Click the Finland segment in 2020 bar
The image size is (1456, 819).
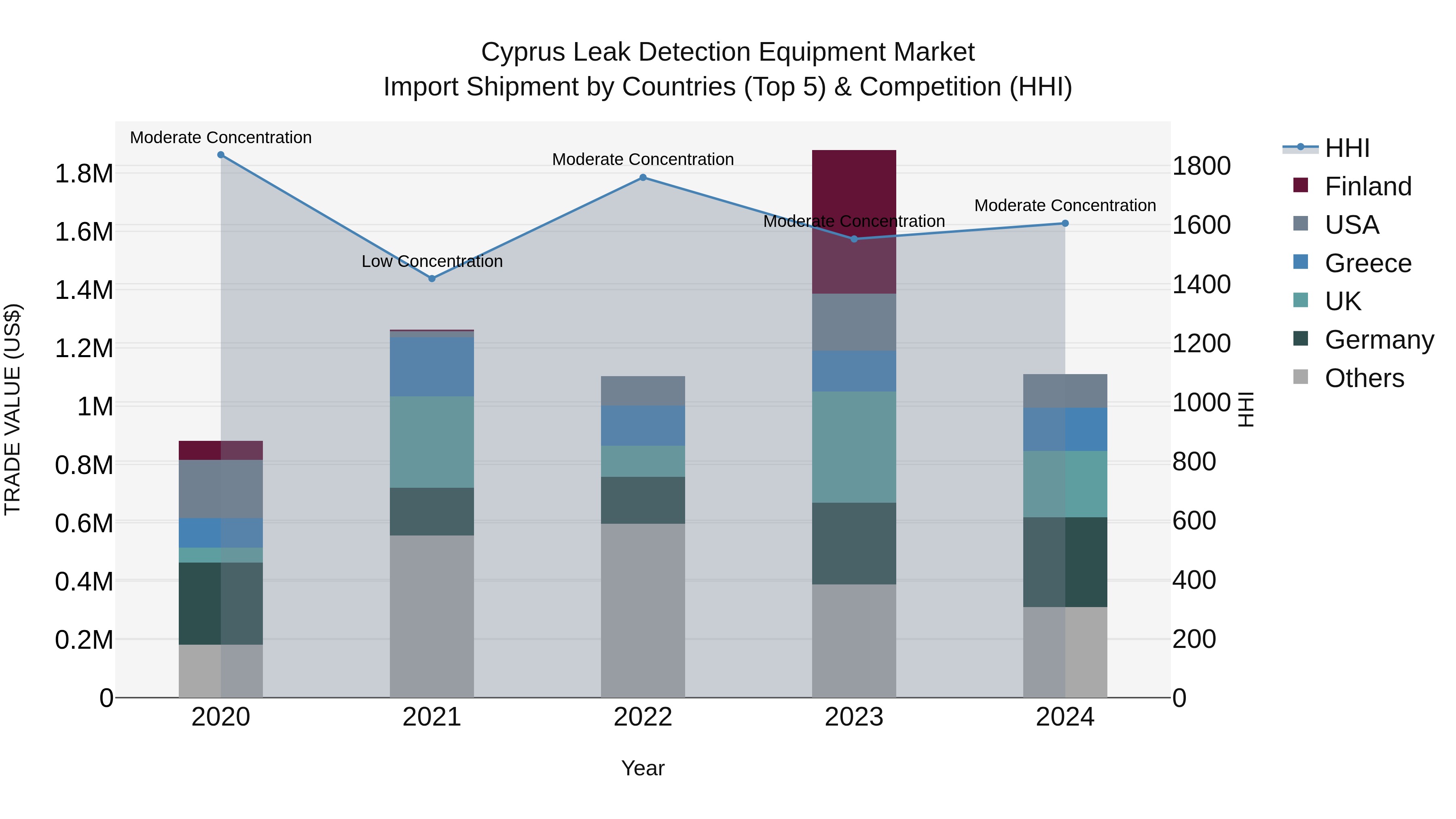click(221, 451)
